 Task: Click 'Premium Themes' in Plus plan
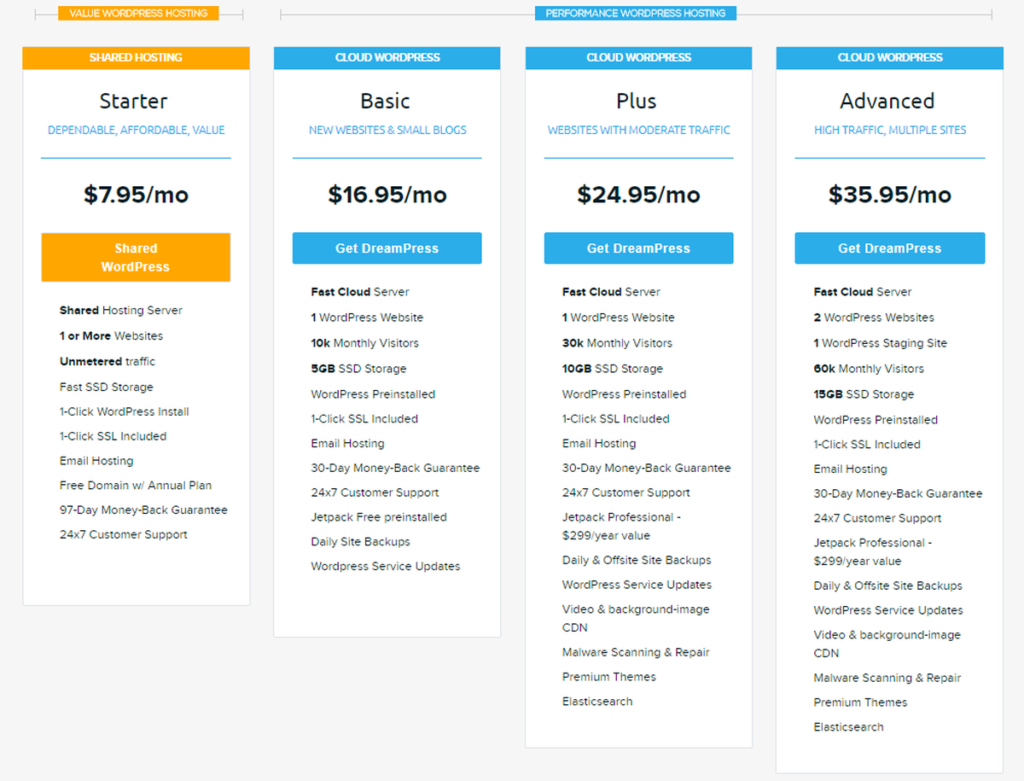point(609,677)
